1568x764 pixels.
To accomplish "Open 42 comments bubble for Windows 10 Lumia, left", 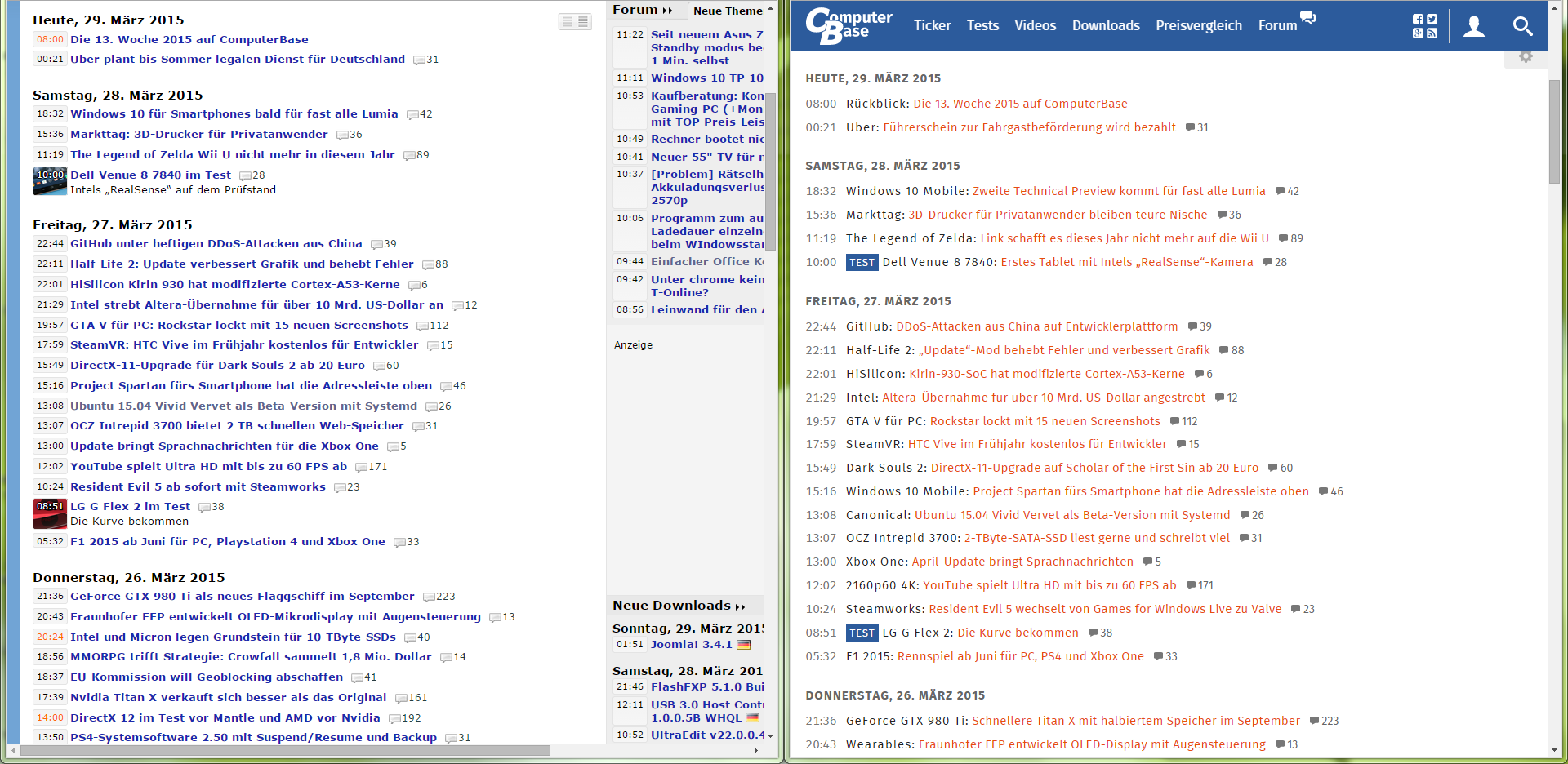I will point(420,114).
